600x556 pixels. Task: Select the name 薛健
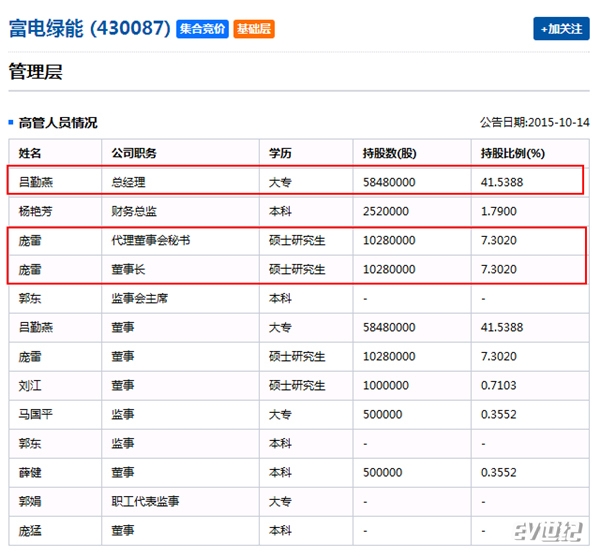coord(30,473)
